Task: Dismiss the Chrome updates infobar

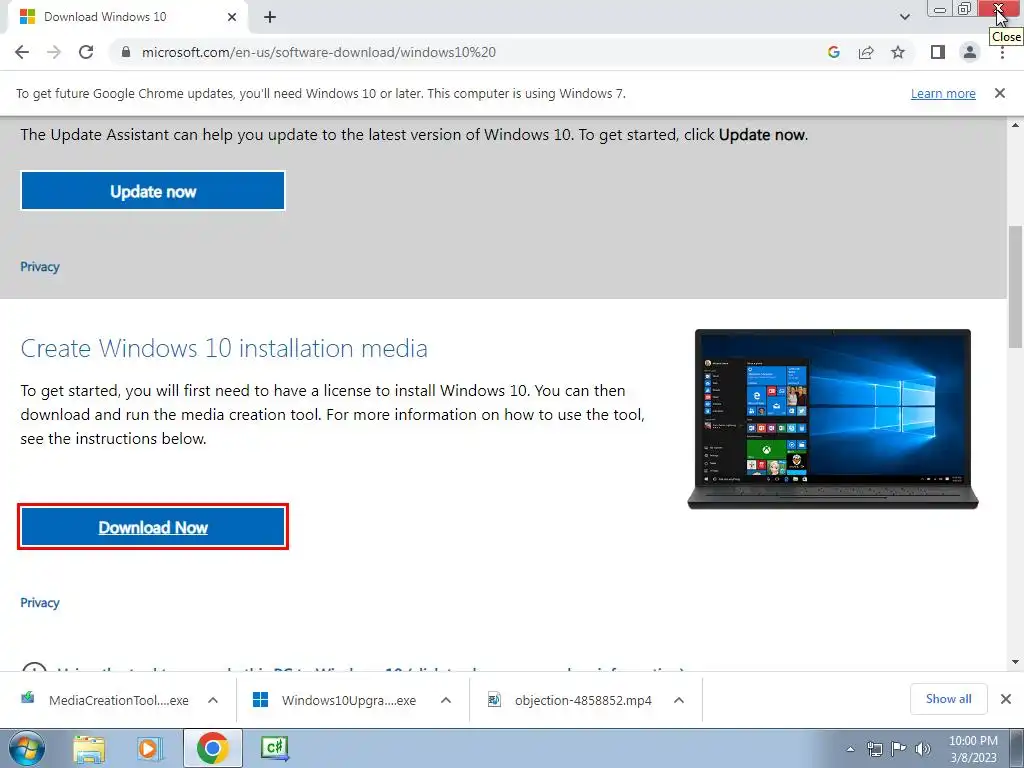Action: pos(1000,93)
